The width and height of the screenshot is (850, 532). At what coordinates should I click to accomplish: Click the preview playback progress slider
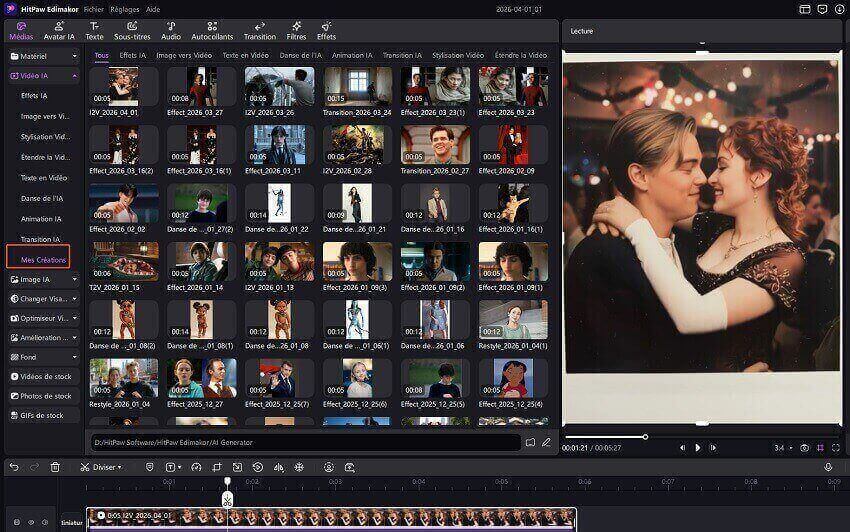tap(700, 436)
